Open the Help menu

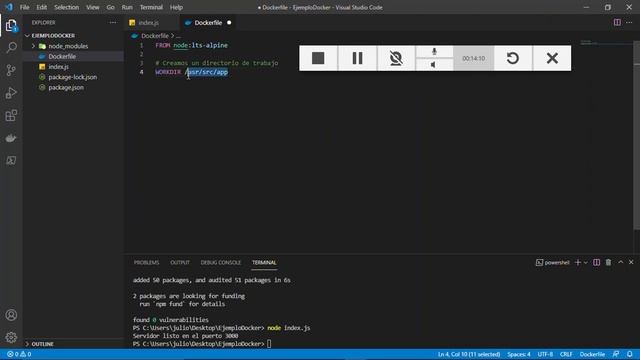point(176,7)
